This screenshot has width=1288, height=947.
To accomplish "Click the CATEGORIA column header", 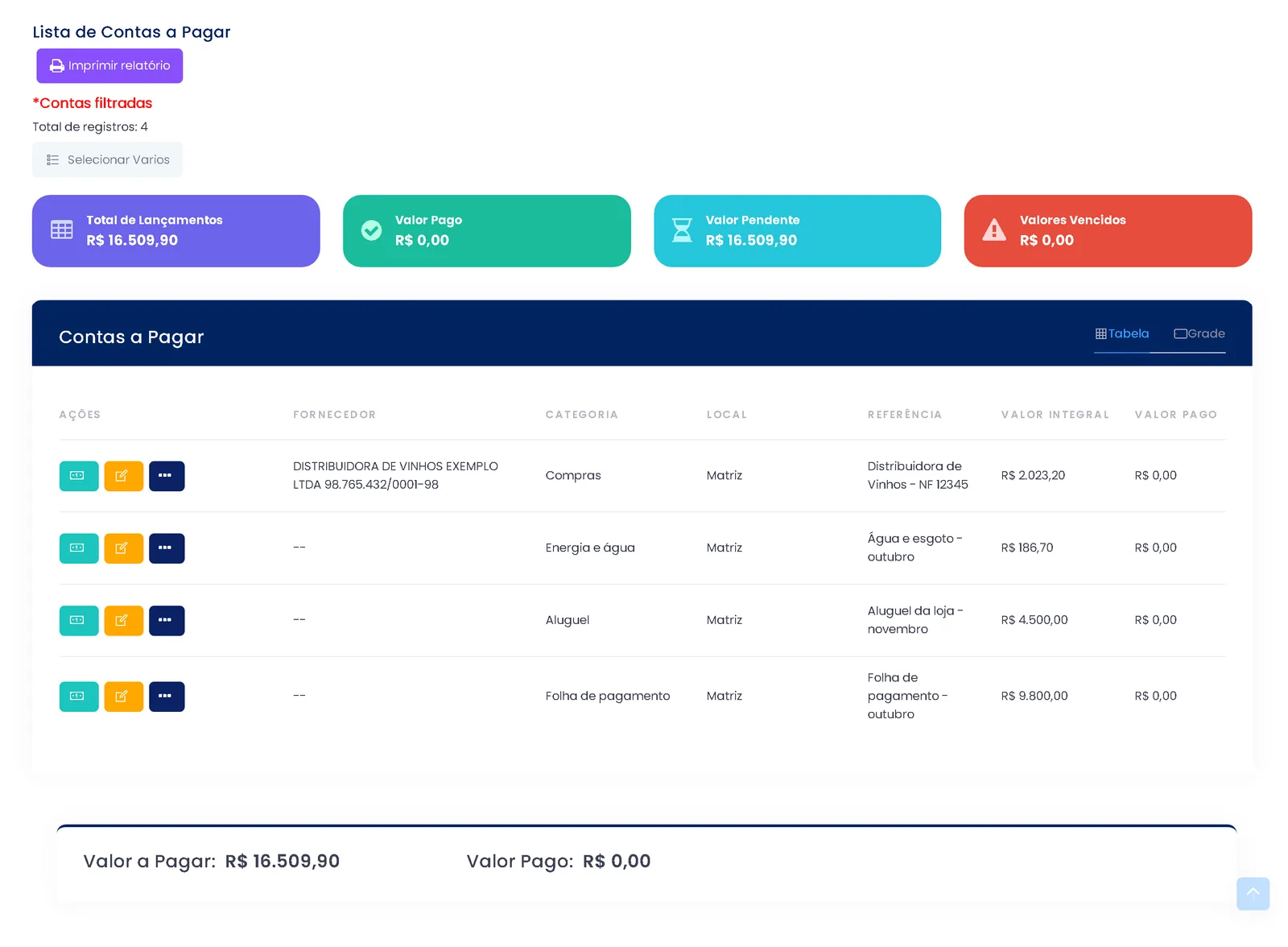I will click(x=582, y=415).
